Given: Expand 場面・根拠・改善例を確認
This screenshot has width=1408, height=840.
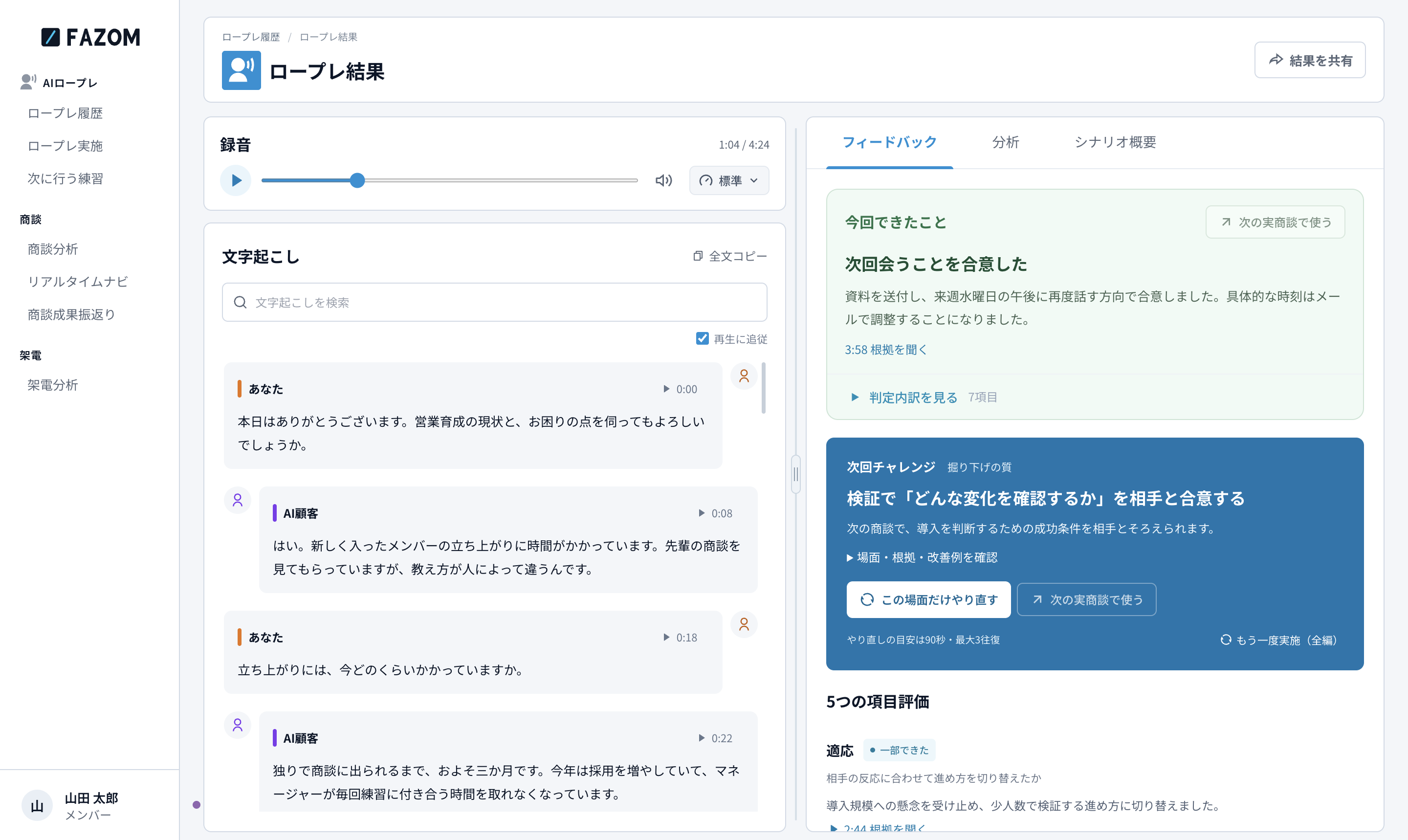Looking at the screenshot, I should point(922,557).
